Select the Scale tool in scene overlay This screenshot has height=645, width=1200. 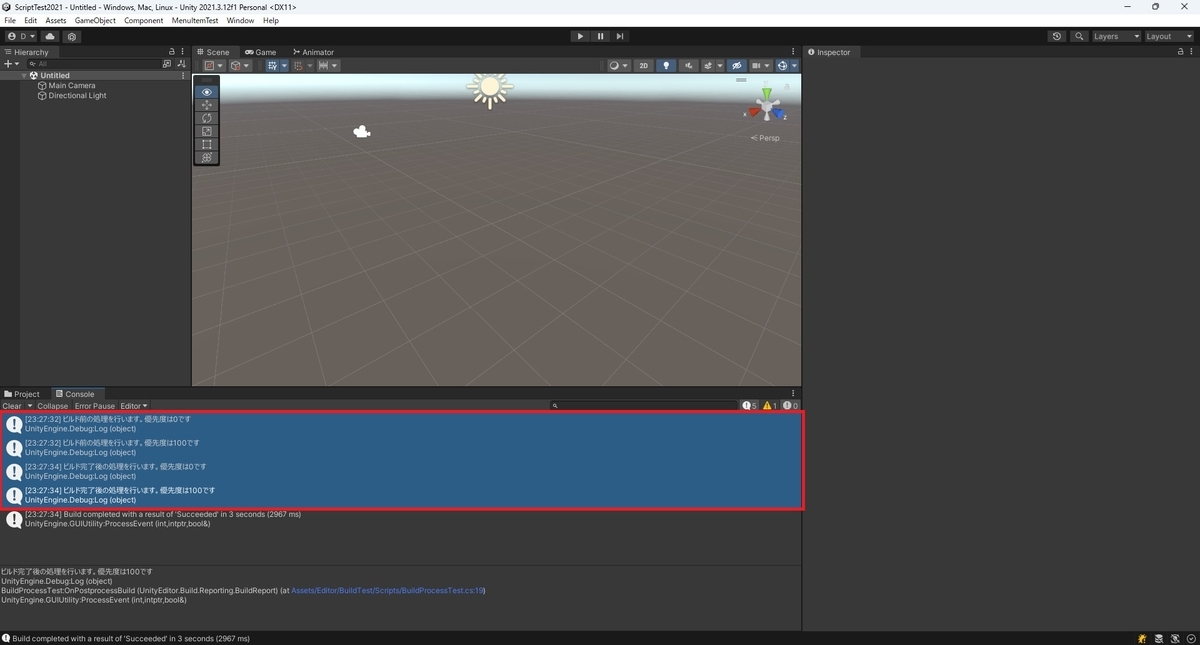click(207, 131)
